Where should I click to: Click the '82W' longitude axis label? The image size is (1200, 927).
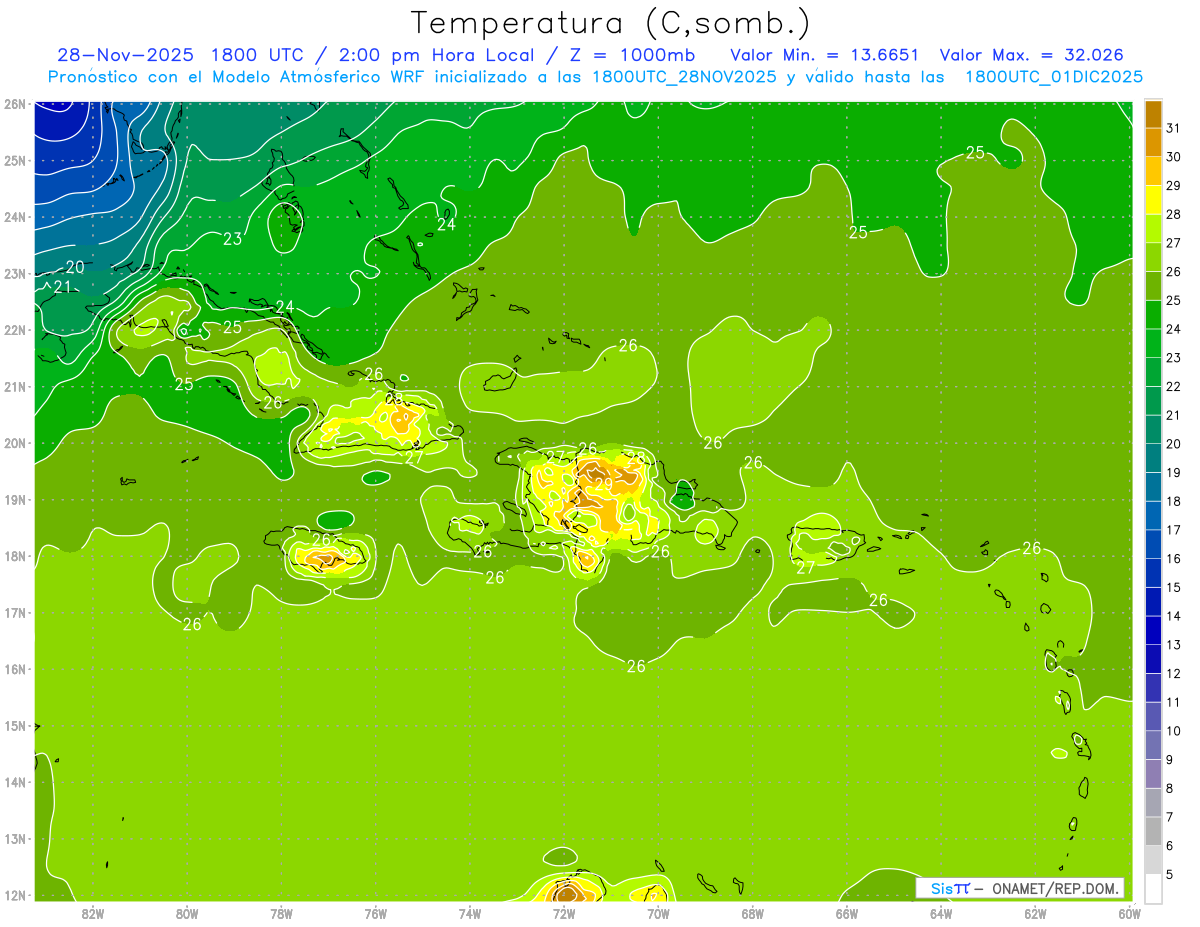coord(93,913)
